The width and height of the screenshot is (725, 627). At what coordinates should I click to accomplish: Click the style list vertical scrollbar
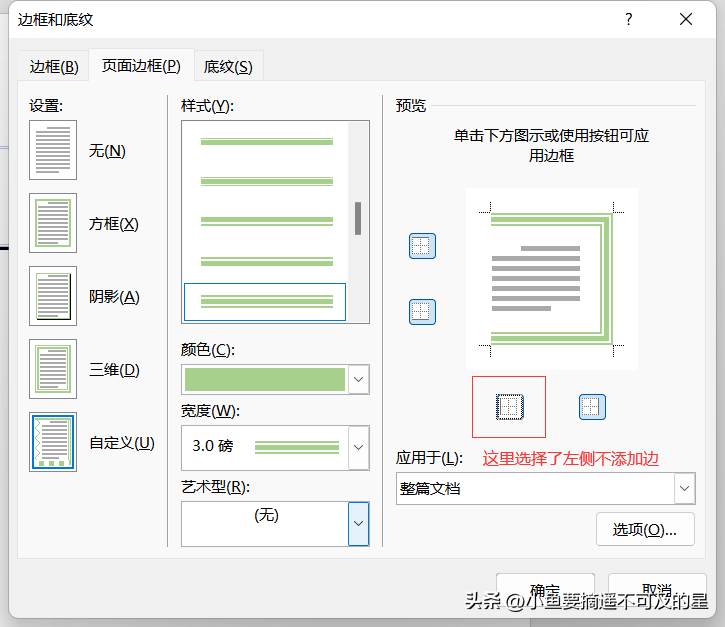(358, 220)
